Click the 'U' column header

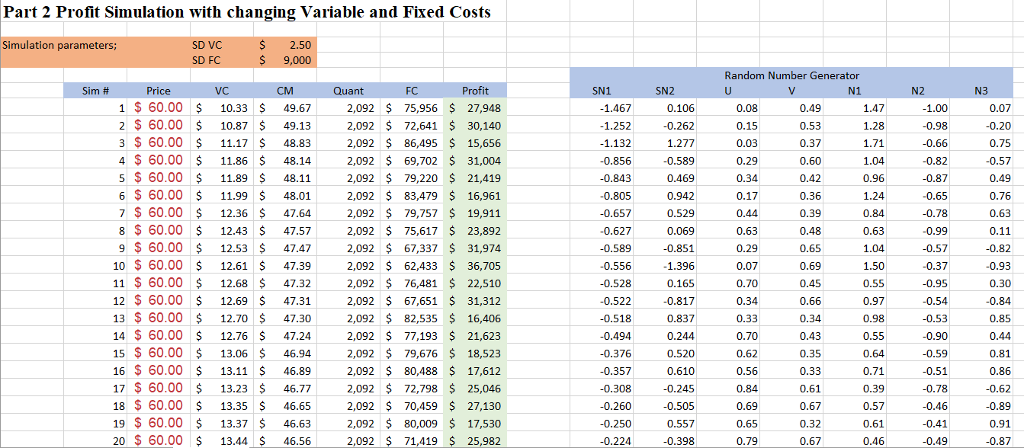pyautogui.click(x=728, y=92)
